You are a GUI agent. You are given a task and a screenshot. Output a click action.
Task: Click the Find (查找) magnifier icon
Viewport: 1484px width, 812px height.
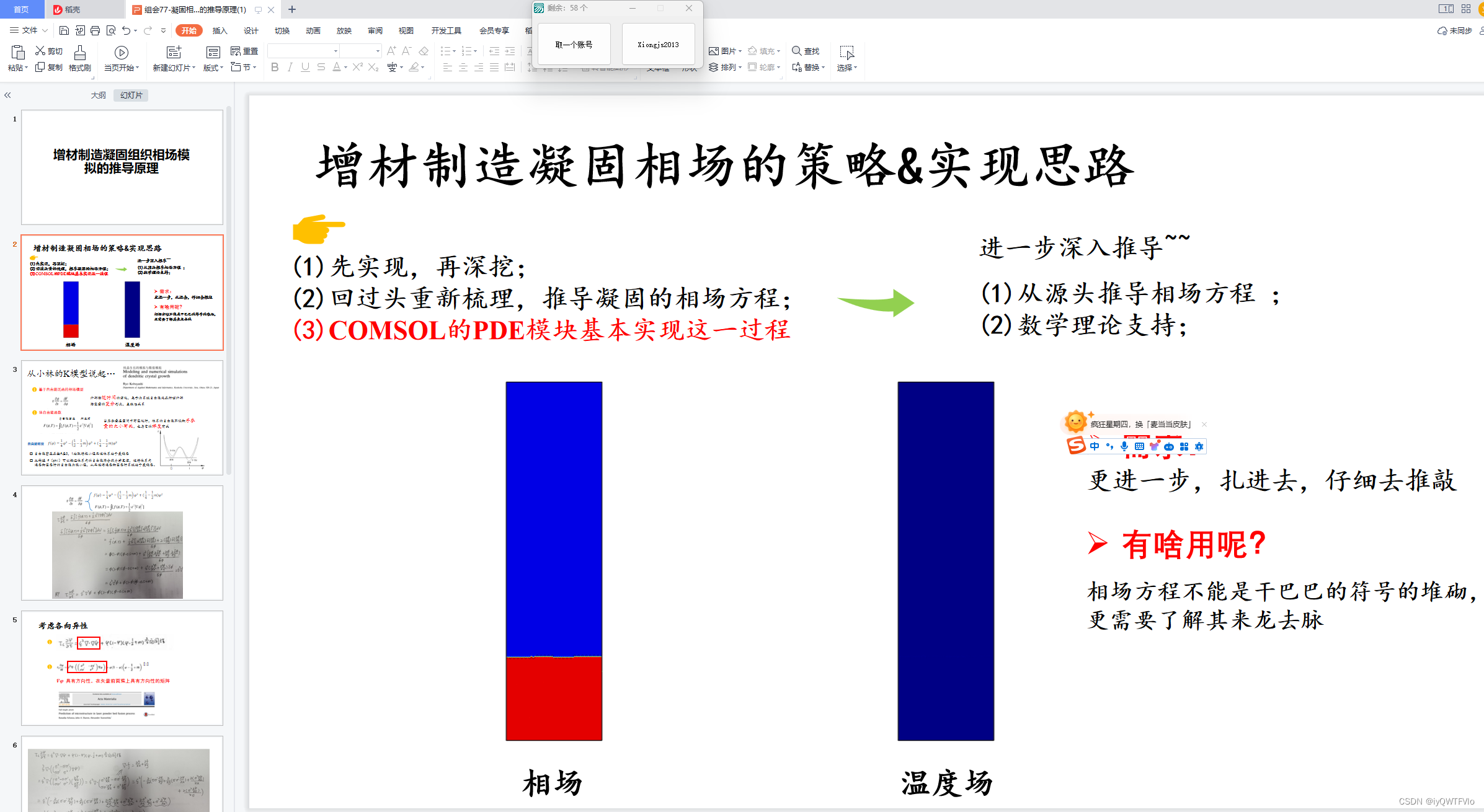[796, 51]
